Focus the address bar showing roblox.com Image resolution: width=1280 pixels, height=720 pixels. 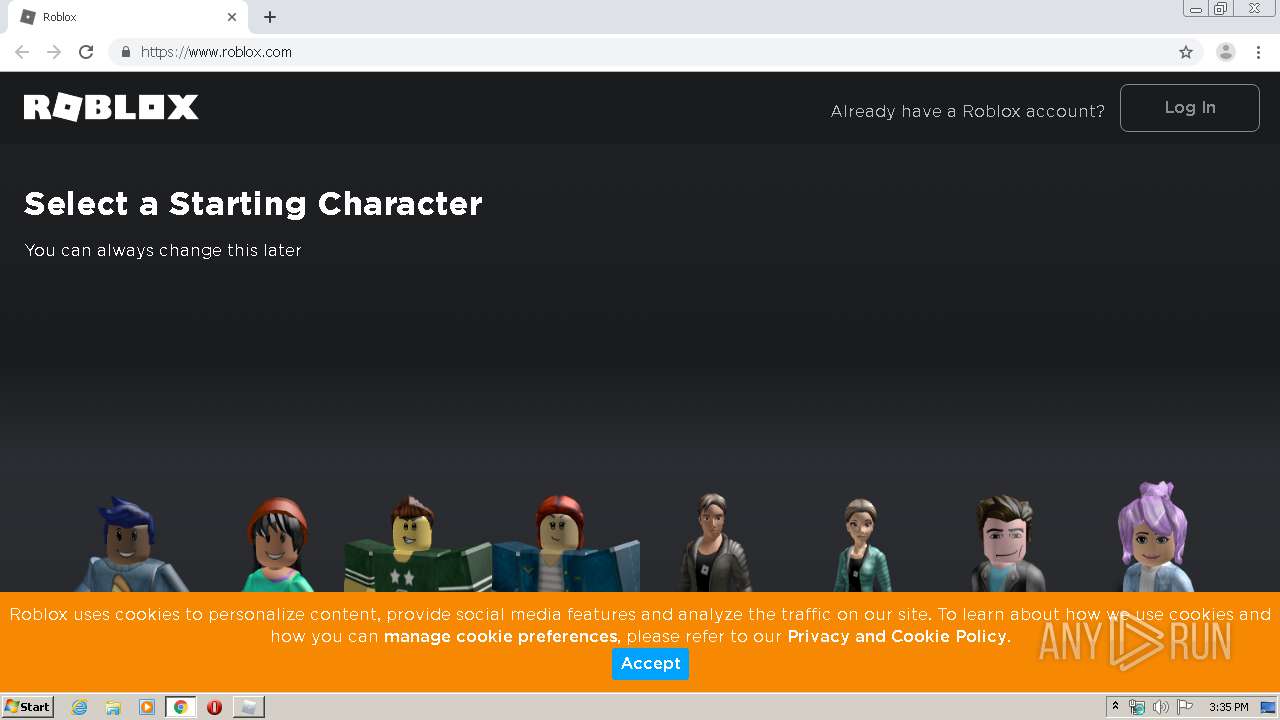pyautogui.click(x=640, y=52)
